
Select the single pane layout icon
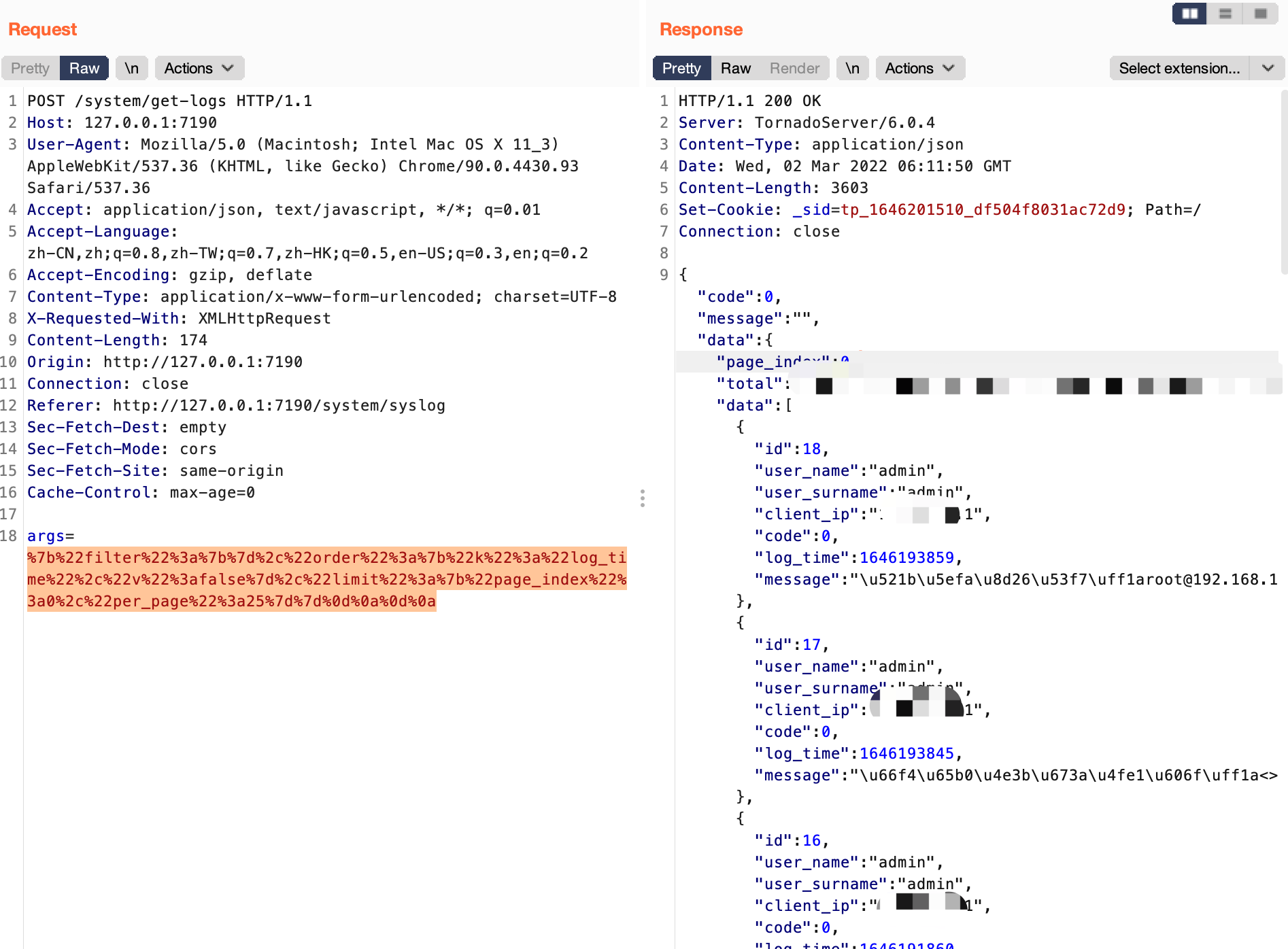(1260, 14)
